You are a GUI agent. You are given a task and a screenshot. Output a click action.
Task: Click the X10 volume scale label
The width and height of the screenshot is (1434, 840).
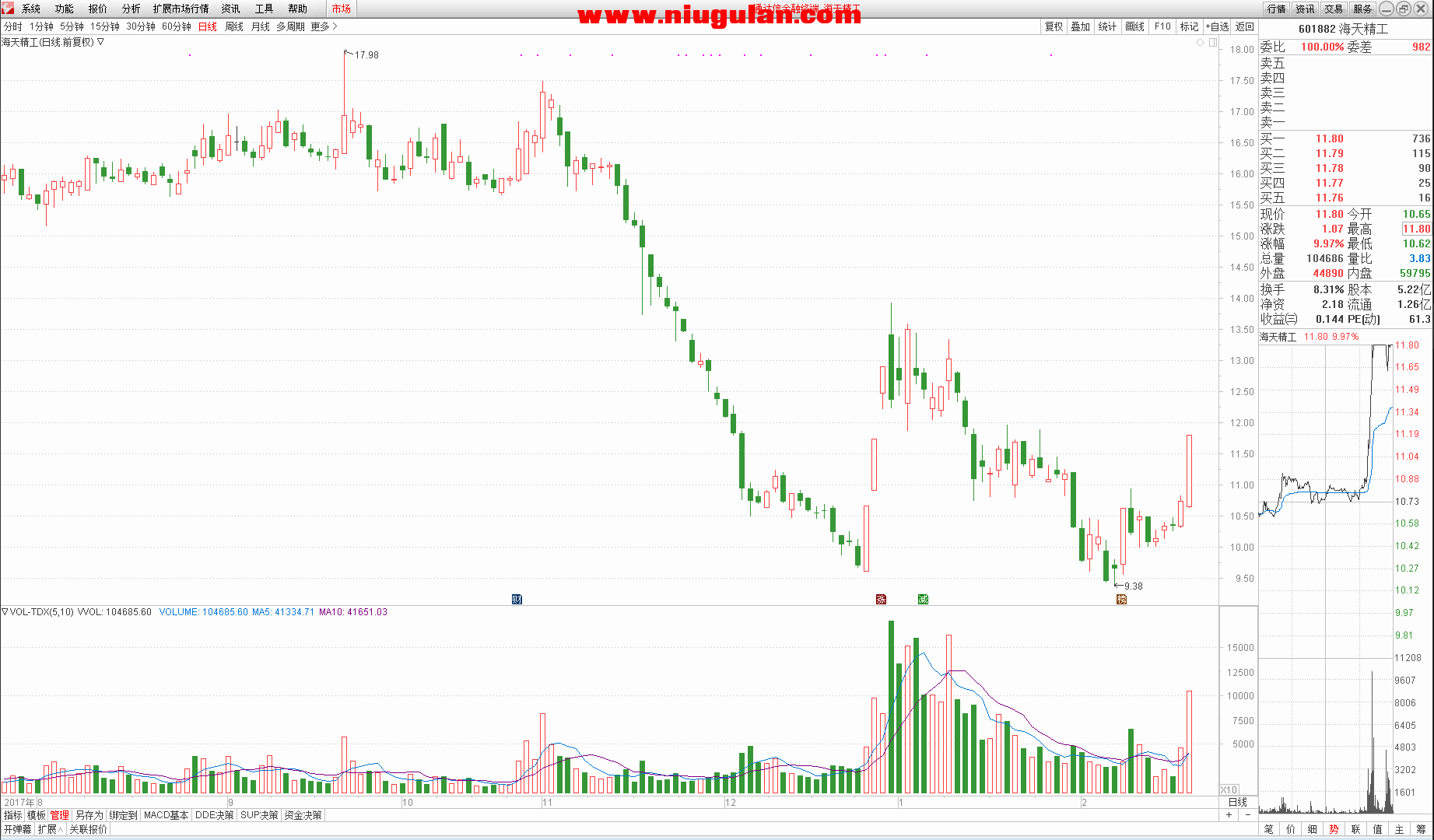[x=1229, y=789]
